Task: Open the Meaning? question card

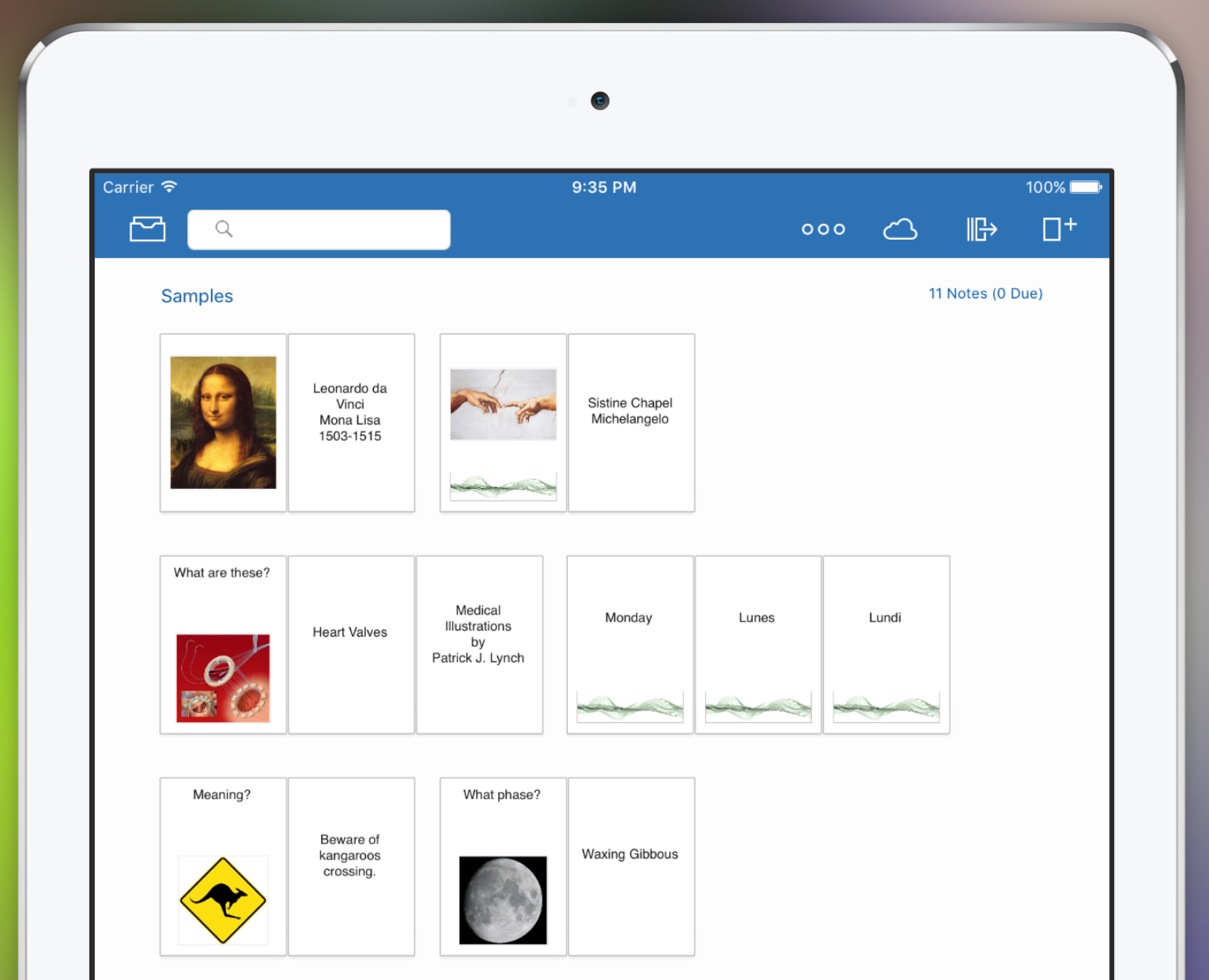Action: (x=223, y=867)
